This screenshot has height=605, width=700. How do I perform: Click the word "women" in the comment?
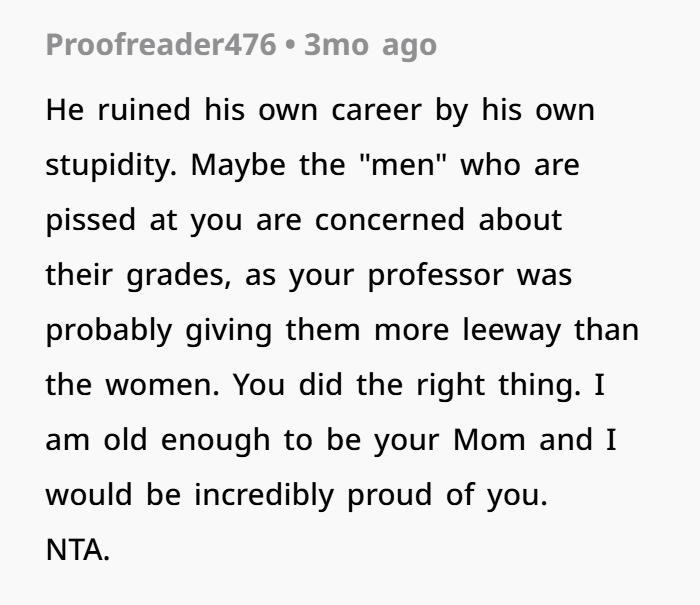(x=162, y=385)
